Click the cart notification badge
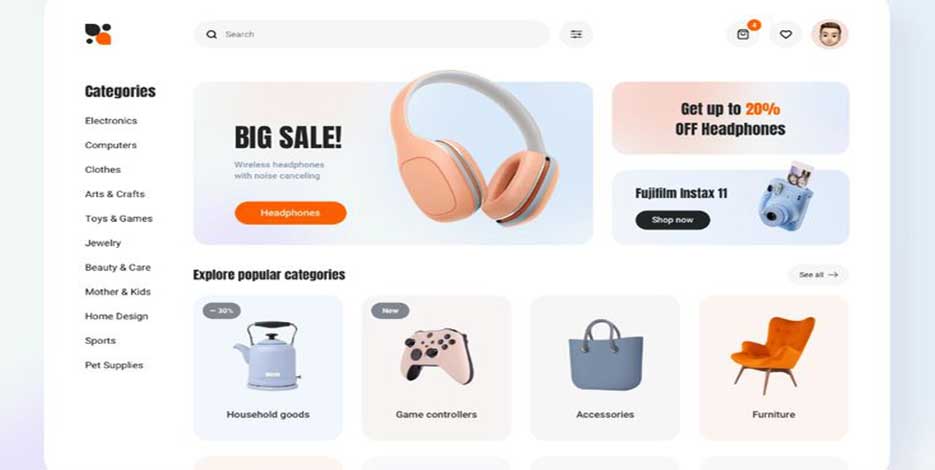The width and height of the screenshot is (935, 470). 754,25
